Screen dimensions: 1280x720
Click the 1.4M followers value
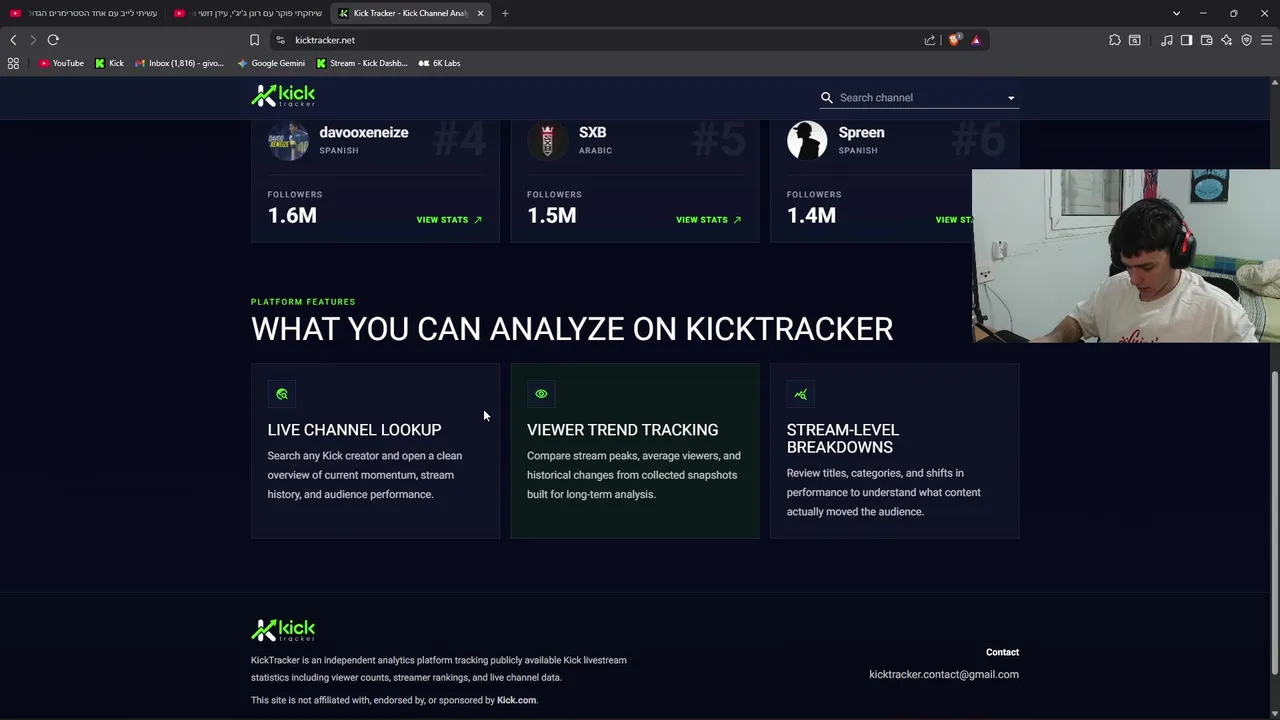coord(811,215)
